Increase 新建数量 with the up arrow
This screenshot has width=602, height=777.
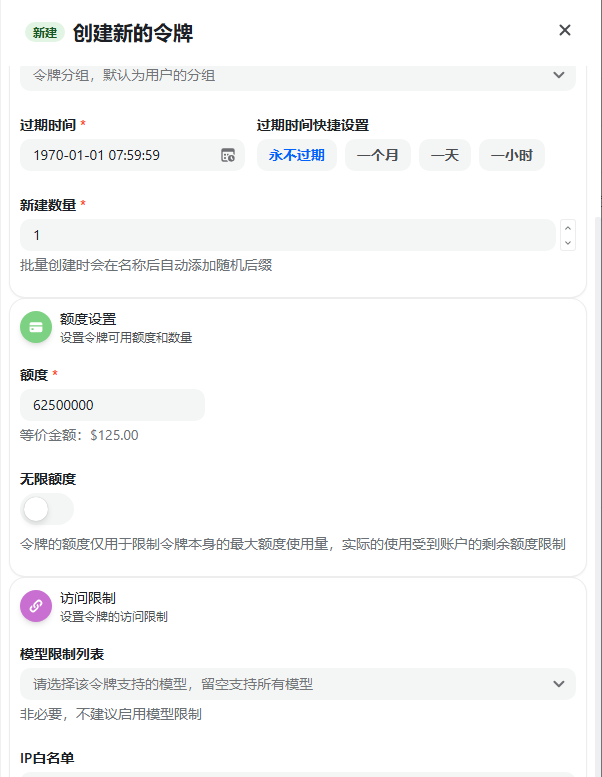point(568,228)
